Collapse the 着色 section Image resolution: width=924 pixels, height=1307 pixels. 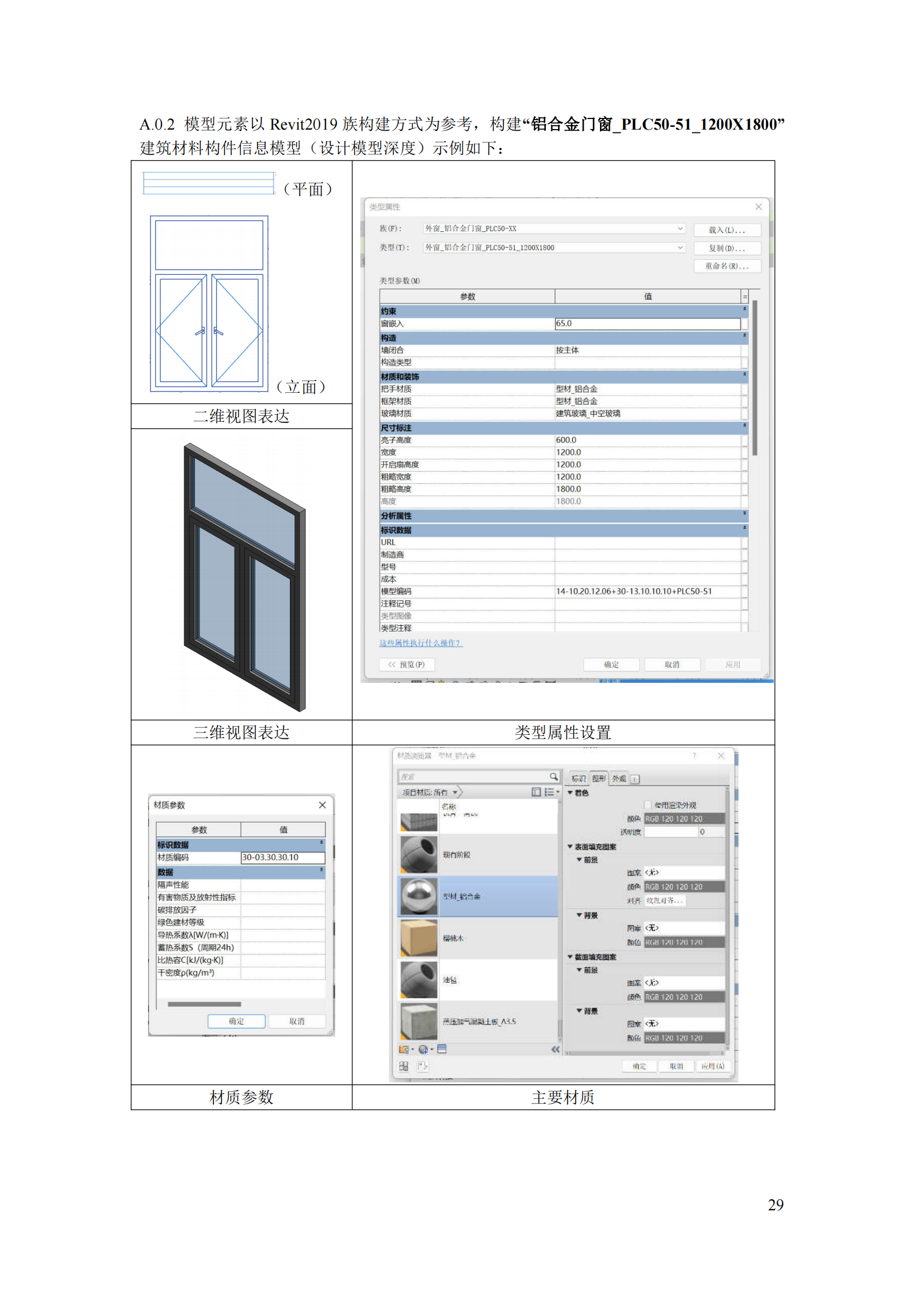pos(570,792)
